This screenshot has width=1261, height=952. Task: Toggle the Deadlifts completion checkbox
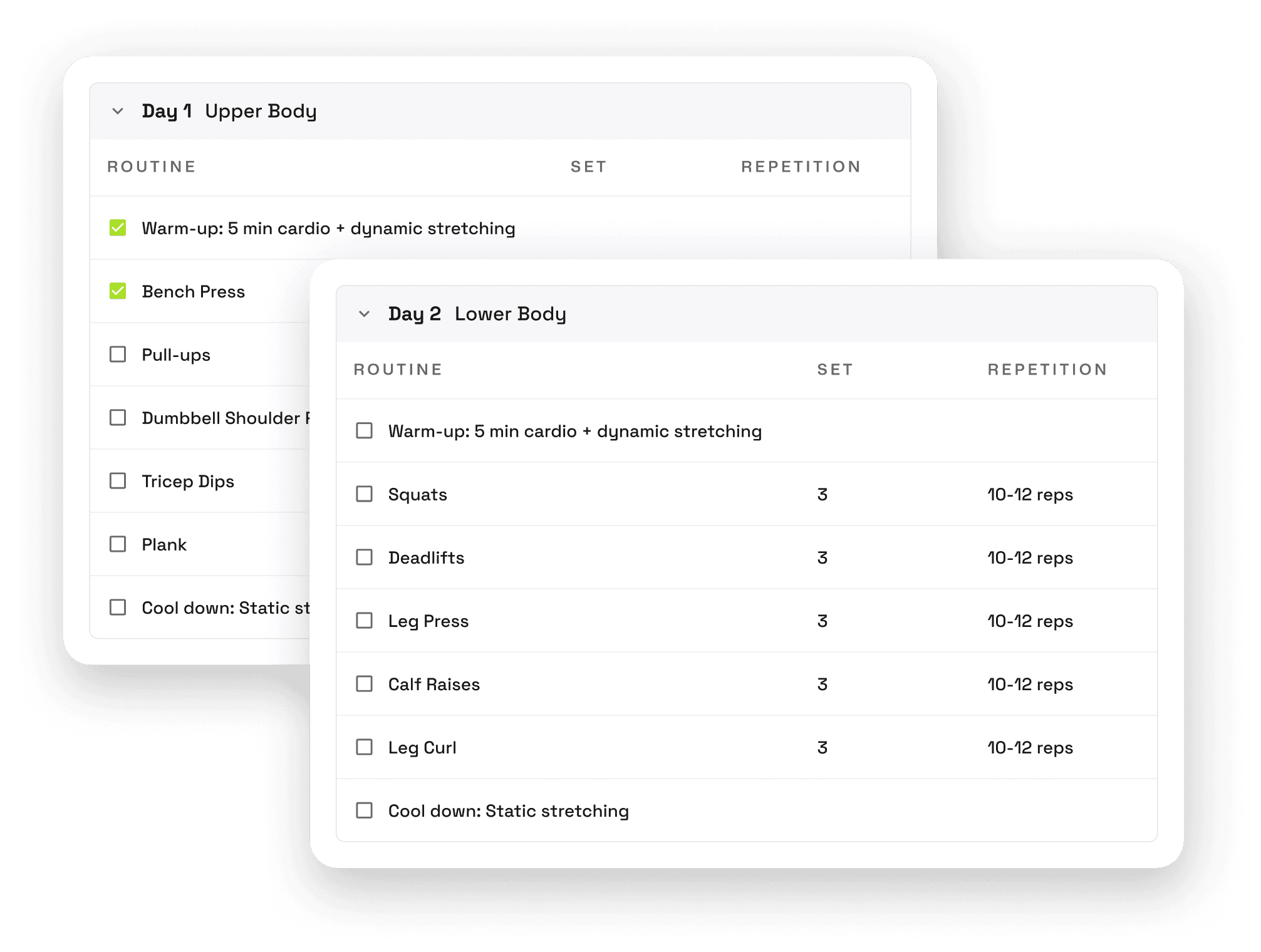coord(364,557)
